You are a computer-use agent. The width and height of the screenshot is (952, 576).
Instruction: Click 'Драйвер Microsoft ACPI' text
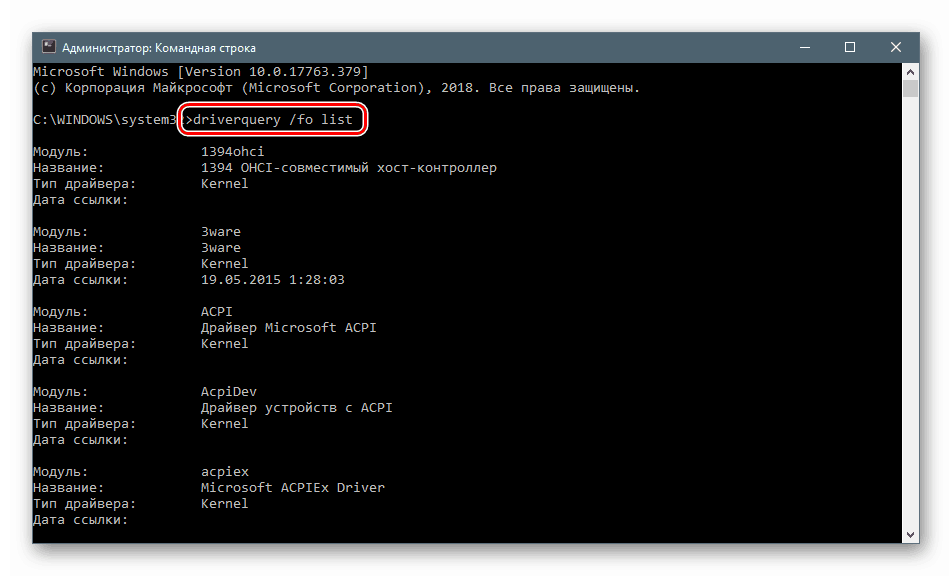(288, 328)
